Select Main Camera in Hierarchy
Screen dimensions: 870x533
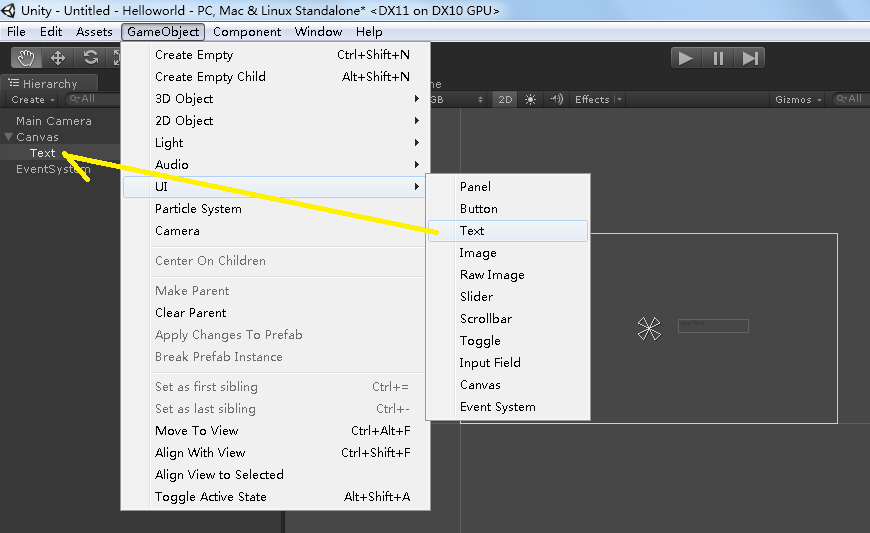(54, 120)
